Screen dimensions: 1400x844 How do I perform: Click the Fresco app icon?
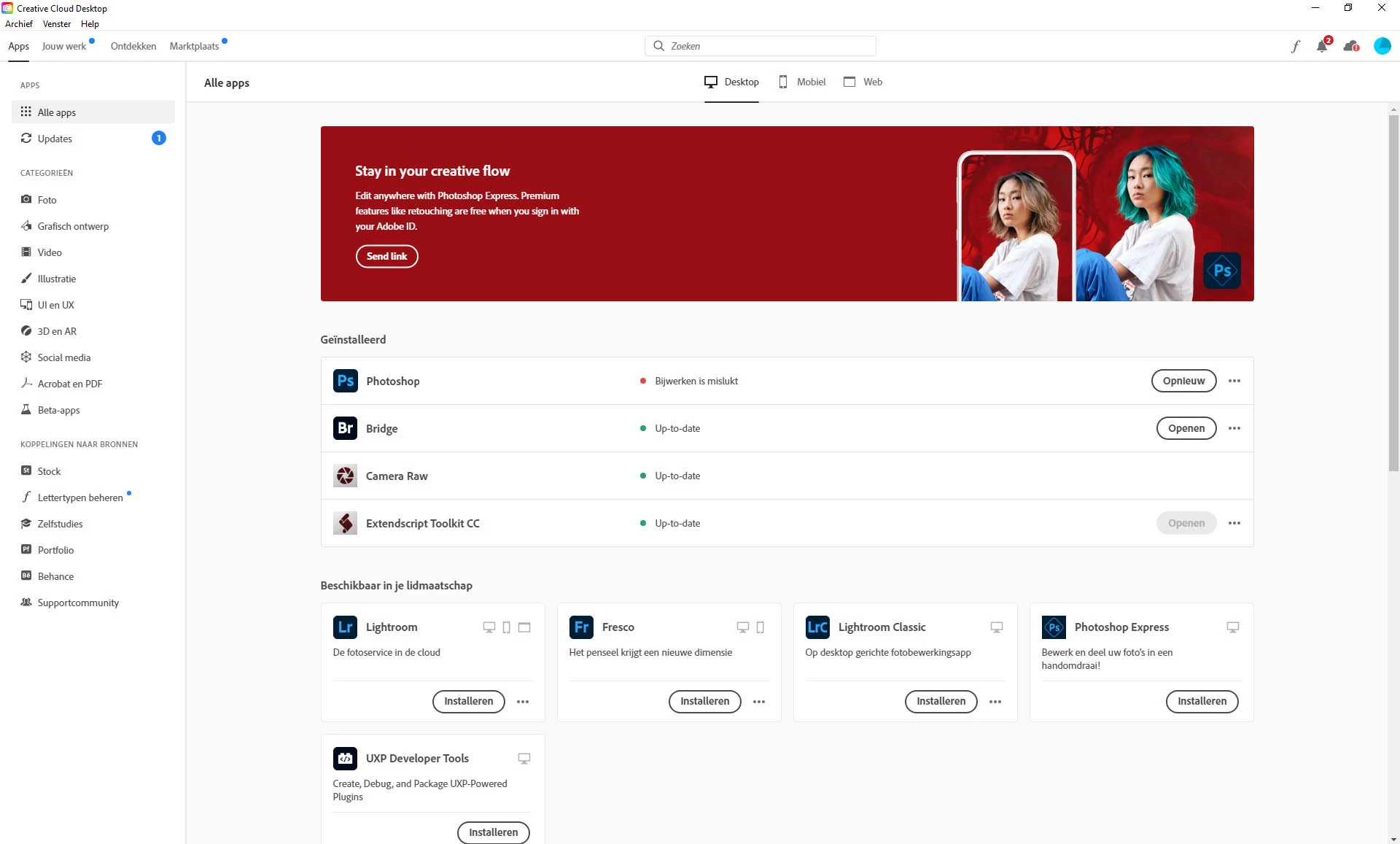pos(581,627)
